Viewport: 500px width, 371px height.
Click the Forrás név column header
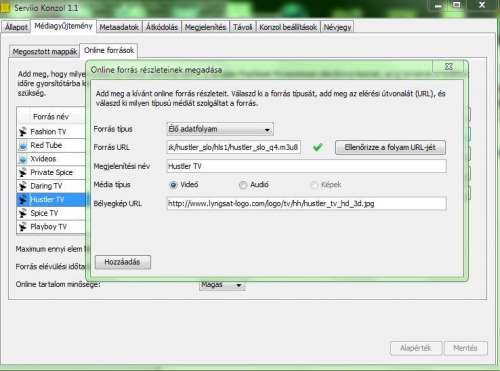pos(51,117)
